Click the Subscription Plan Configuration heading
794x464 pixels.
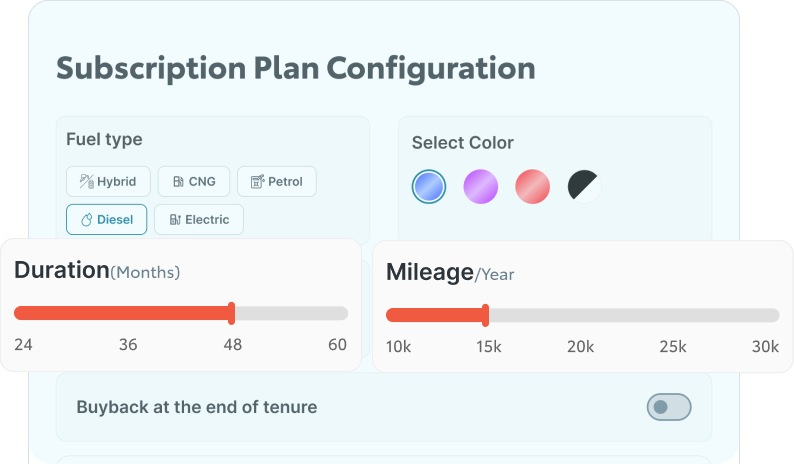tap(296, 68)
